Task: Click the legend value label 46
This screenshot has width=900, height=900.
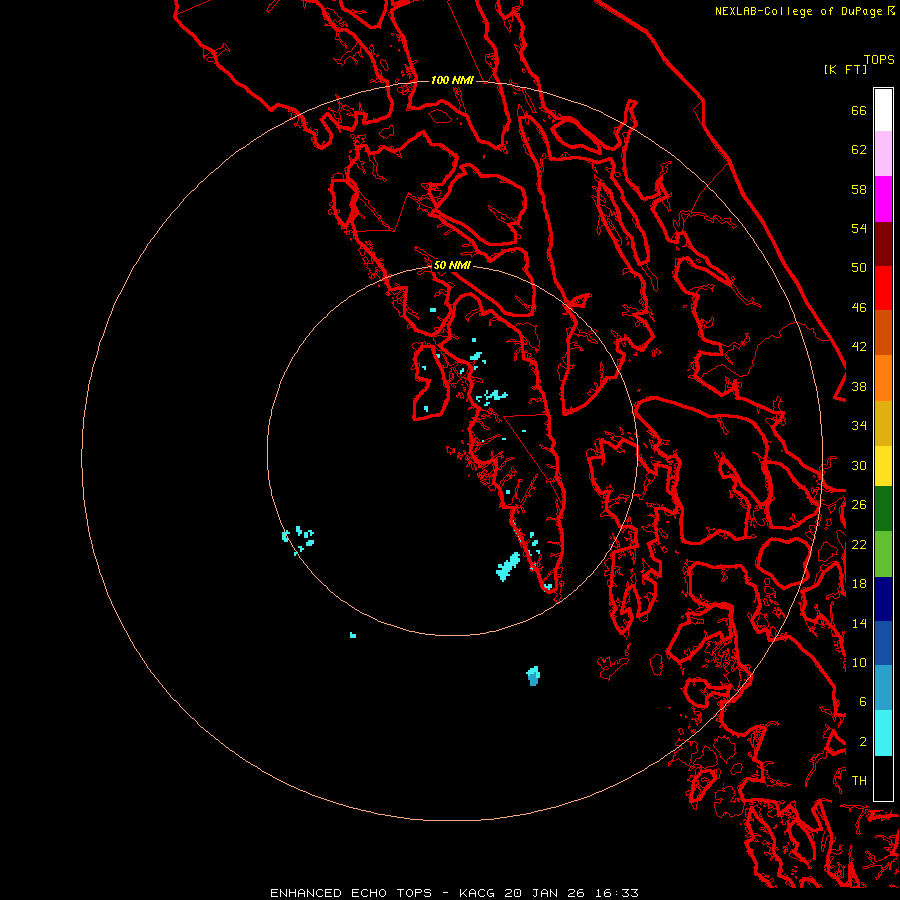Action: point(859,308)
